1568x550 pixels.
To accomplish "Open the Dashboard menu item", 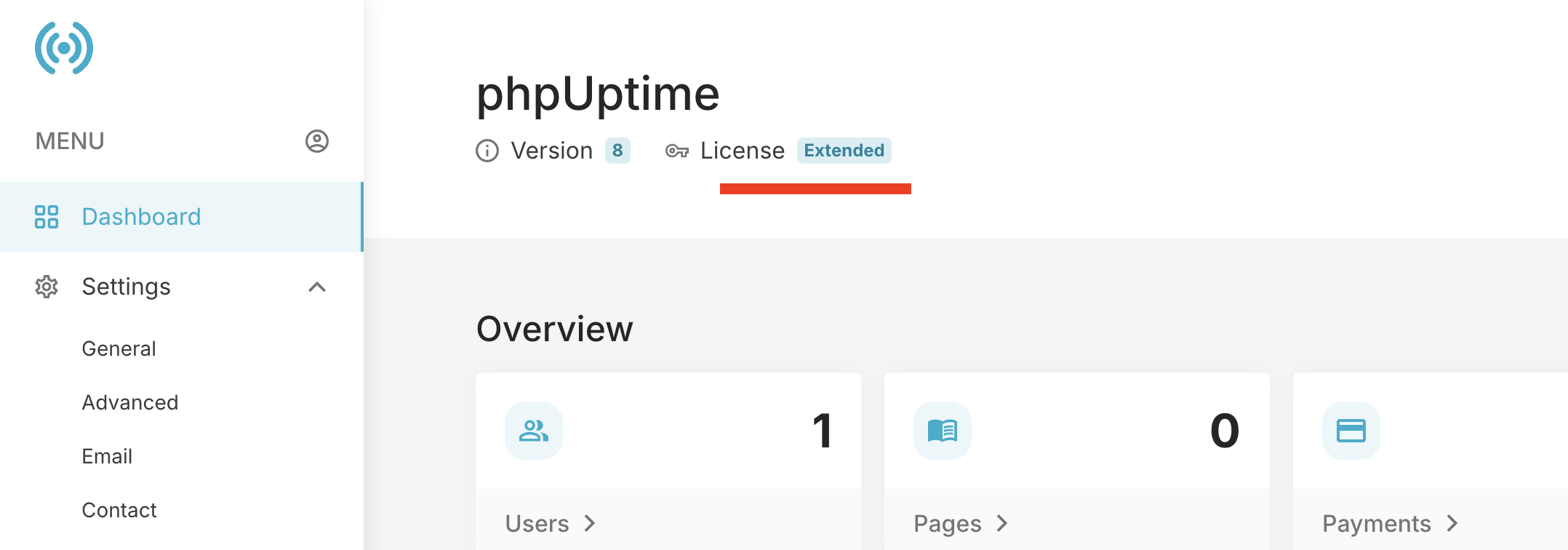I will (x=181, y=217).
